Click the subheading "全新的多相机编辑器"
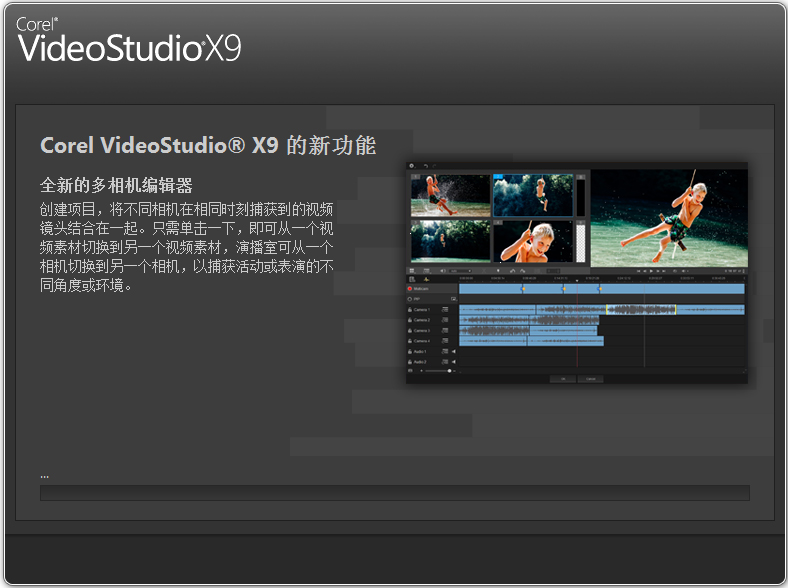 (116, 185)
